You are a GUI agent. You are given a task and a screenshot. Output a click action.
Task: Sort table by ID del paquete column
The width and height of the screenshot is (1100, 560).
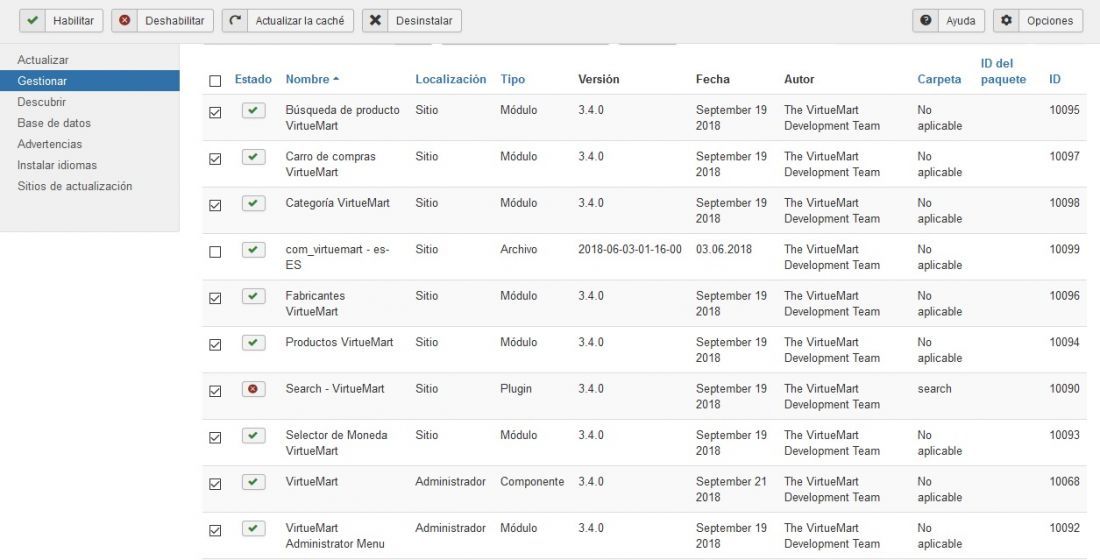1003,71
